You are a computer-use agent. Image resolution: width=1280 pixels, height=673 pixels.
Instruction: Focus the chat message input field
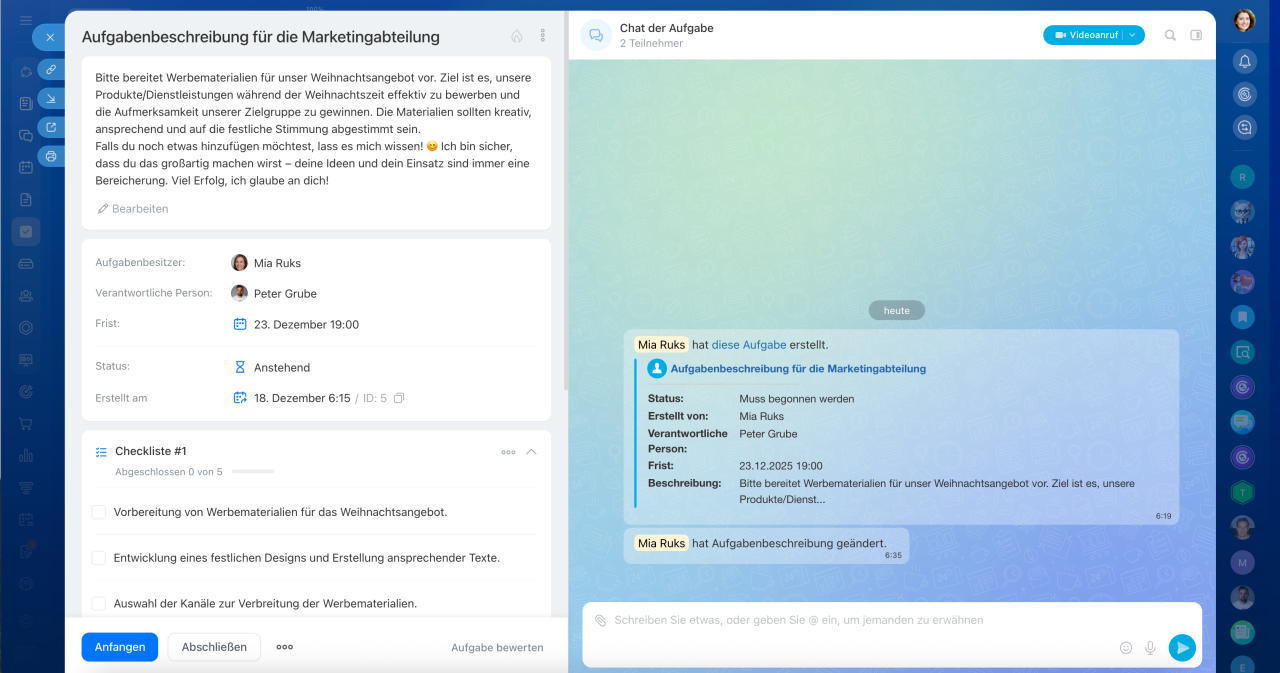coord(890,620)
